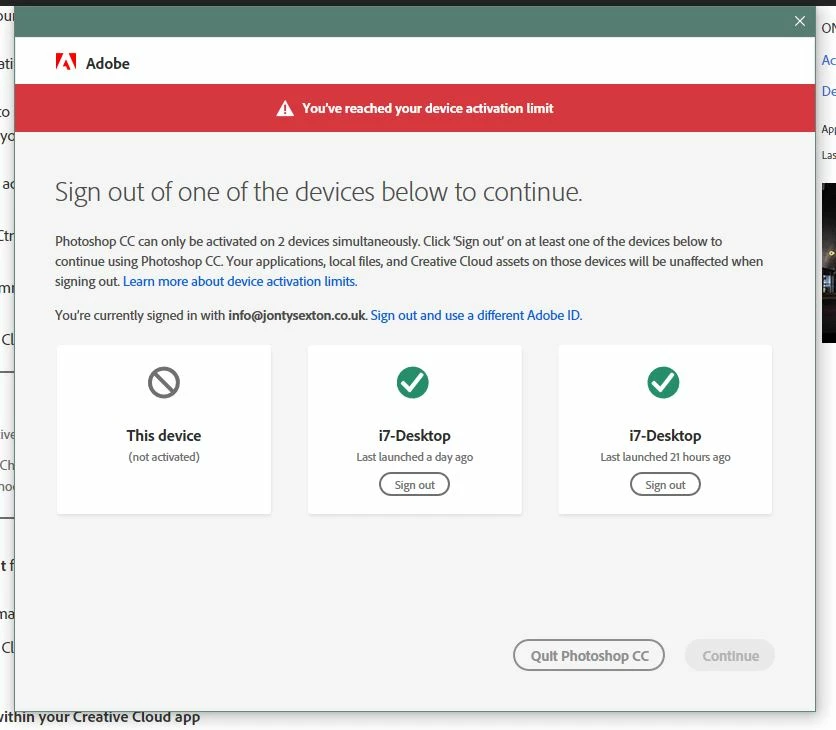
Task: Click the Adobe wordmark text
Action: tap(108, 63)
